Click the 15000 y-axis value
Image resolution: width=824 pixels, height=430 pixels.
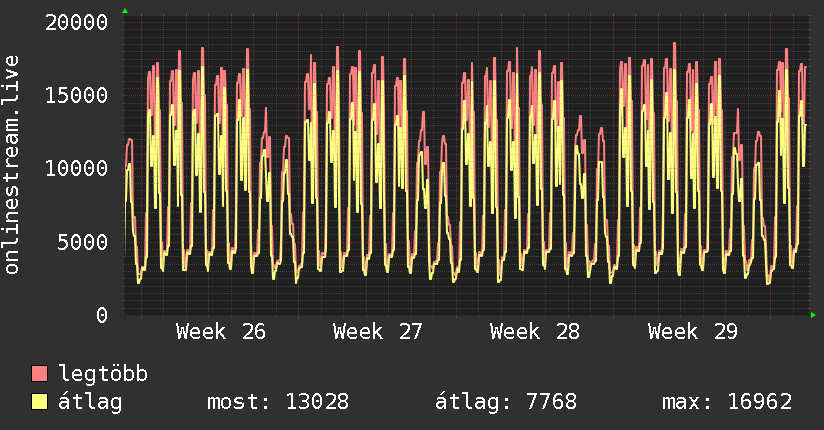[77, 96]
